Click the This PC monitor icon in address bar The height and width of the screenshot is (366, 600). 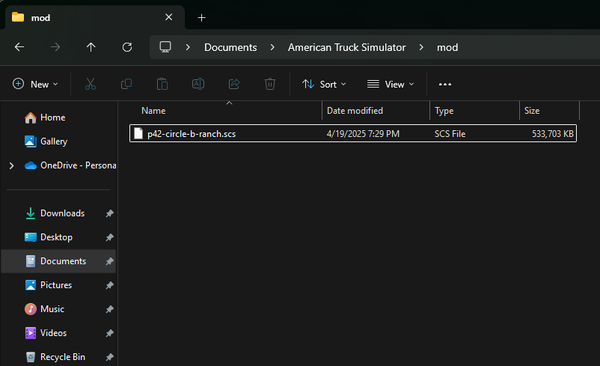pos(165,47)
